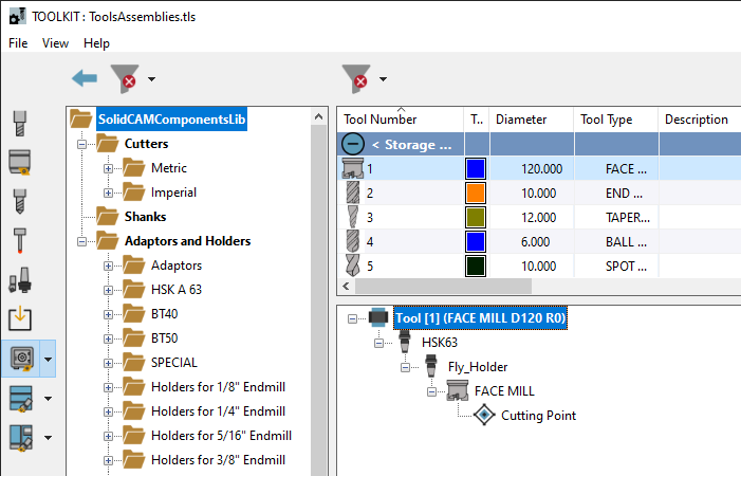
Task: Expand the BT50 folder
Action: click(108, 339)
